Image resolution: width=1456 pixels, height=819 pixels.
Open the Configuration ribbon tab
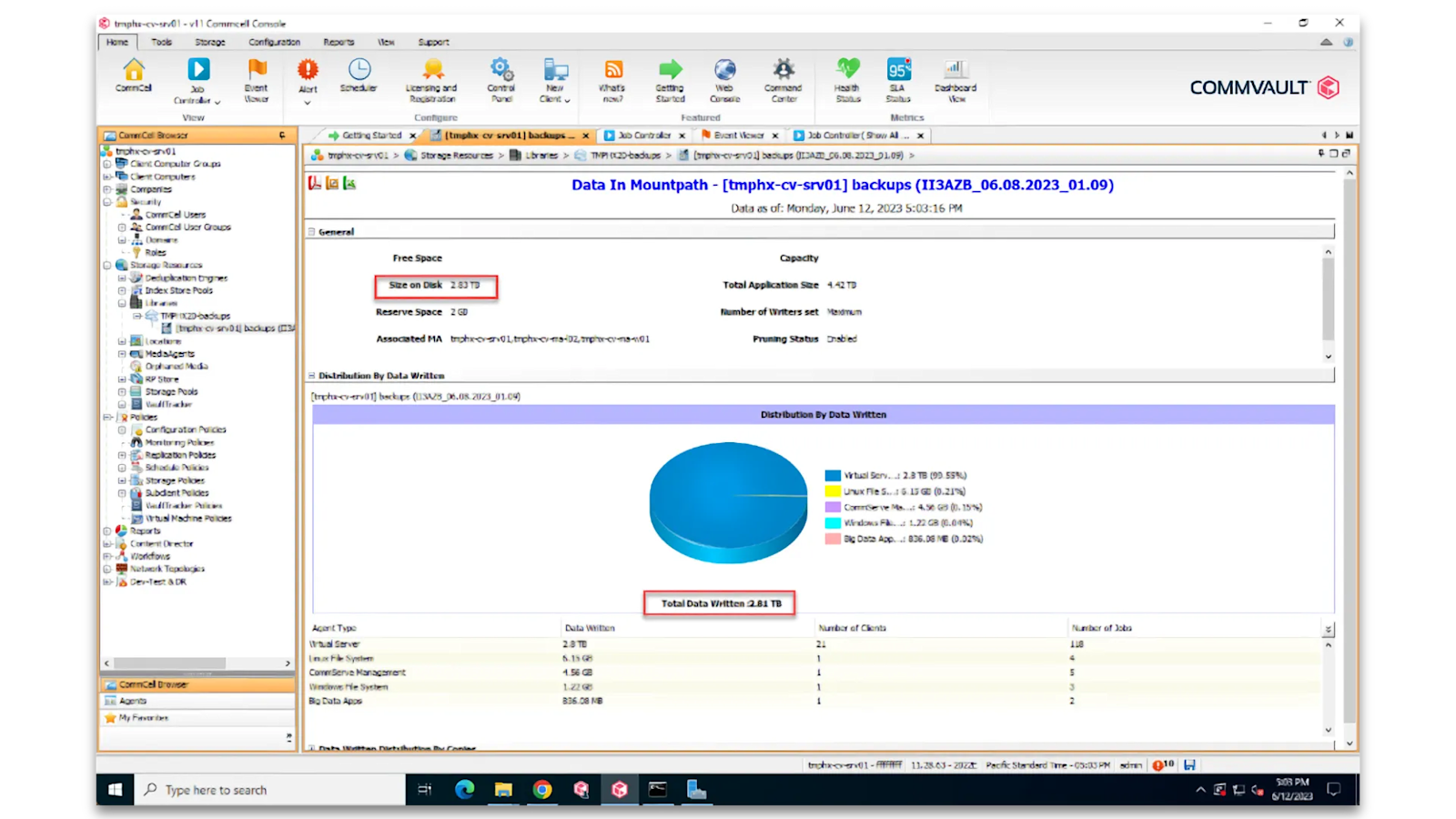tap(275, 42)
